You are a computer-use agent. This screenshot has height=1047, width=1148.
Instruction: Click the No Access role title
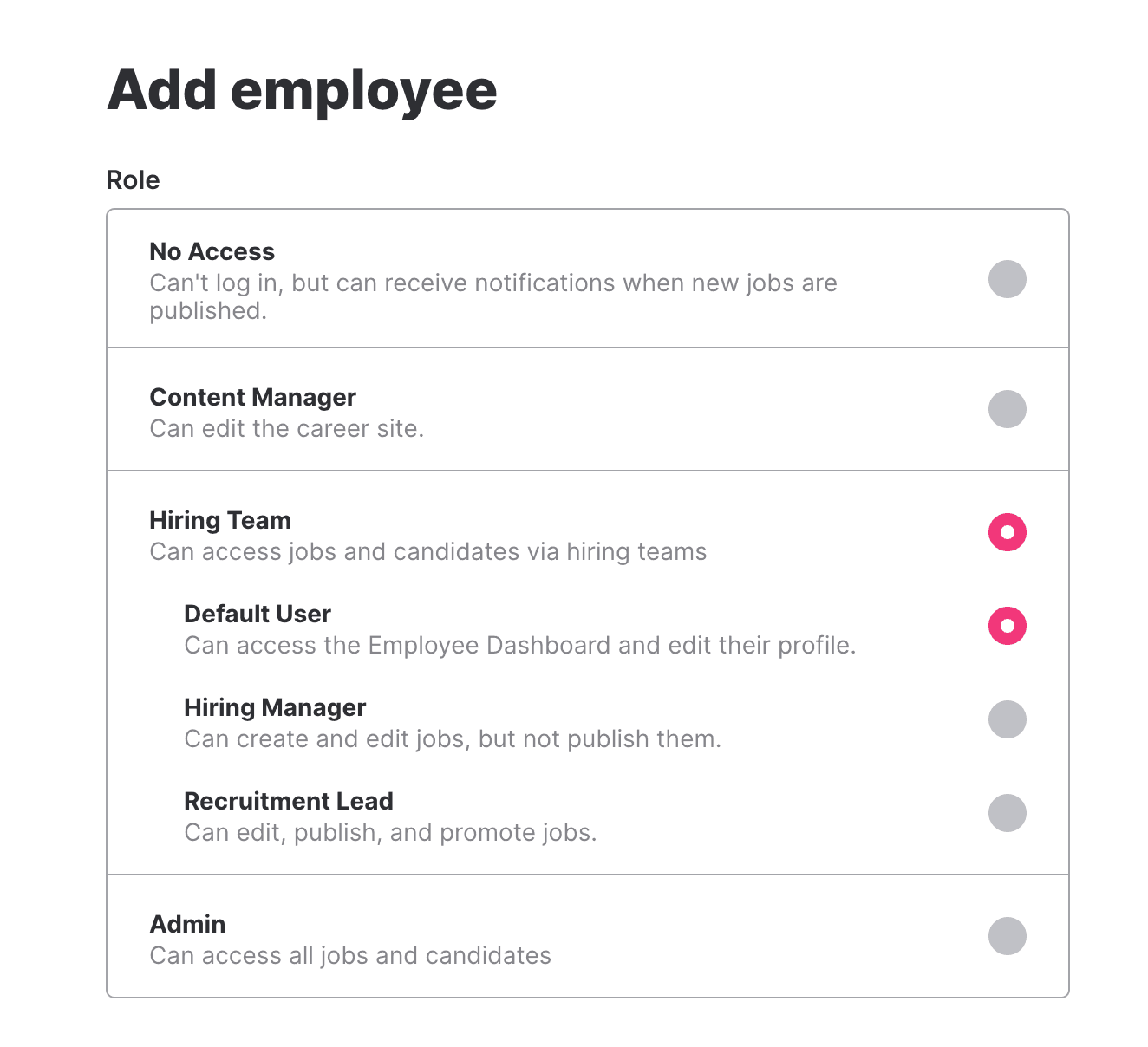(212, 251)
